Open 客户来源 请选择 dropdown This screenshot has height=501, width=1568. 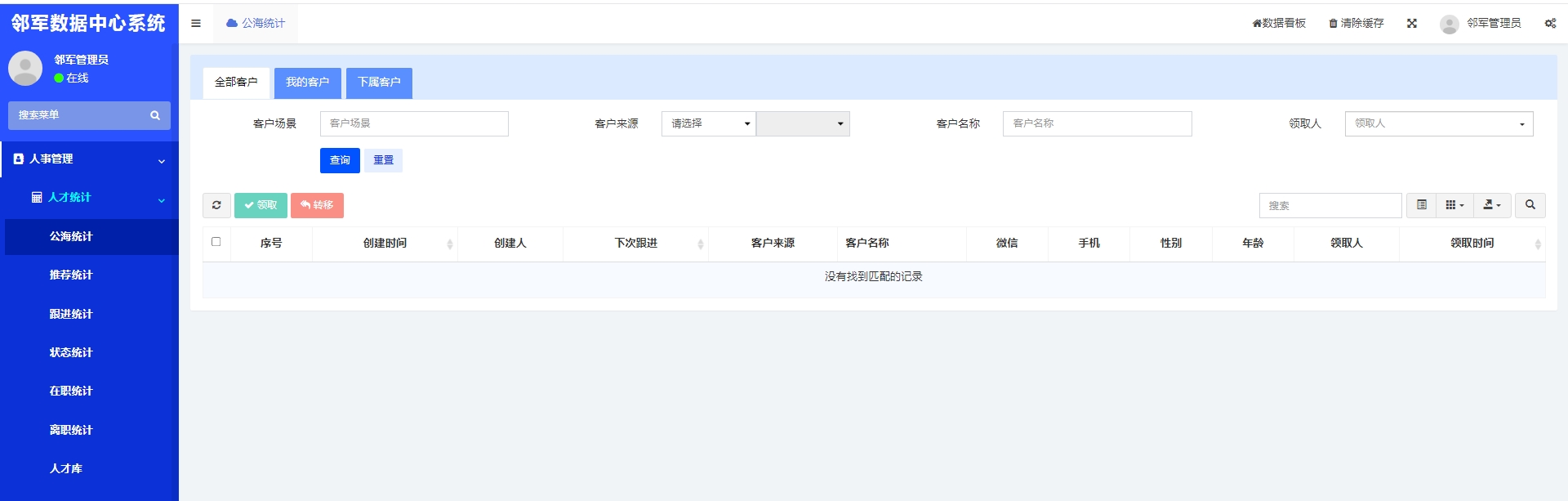(708, 123)
